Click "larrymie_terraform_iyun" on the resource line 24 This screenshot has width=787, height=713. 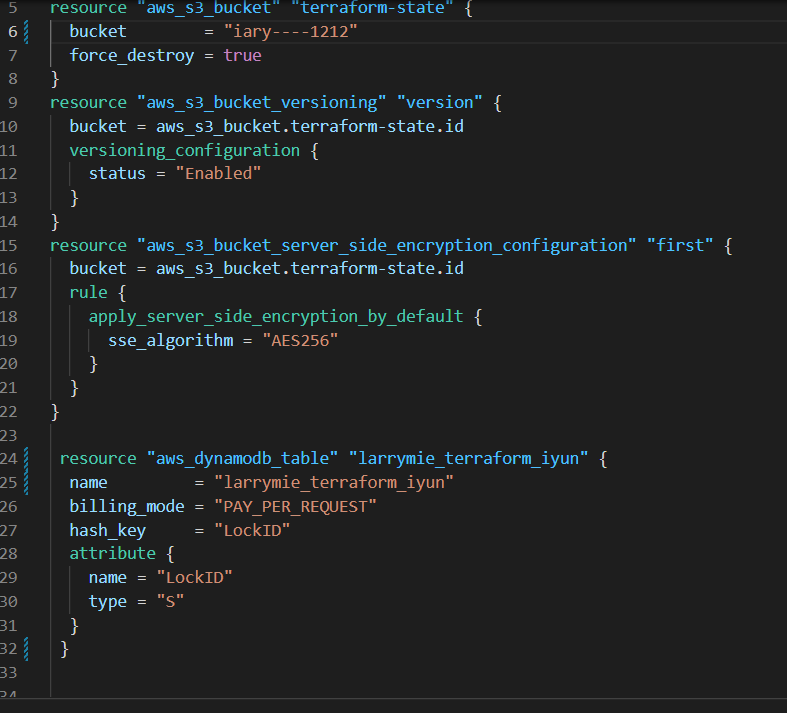[468, 459]
